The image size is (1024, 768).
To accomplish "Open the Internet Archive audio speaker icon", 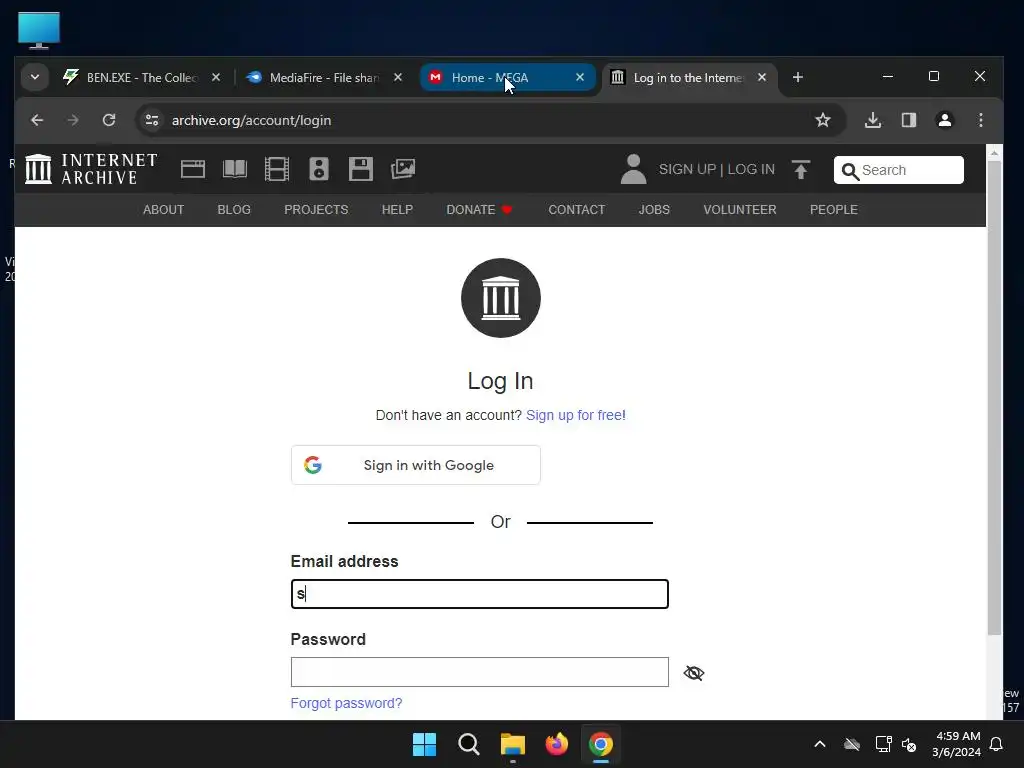I will coord(319,169).
